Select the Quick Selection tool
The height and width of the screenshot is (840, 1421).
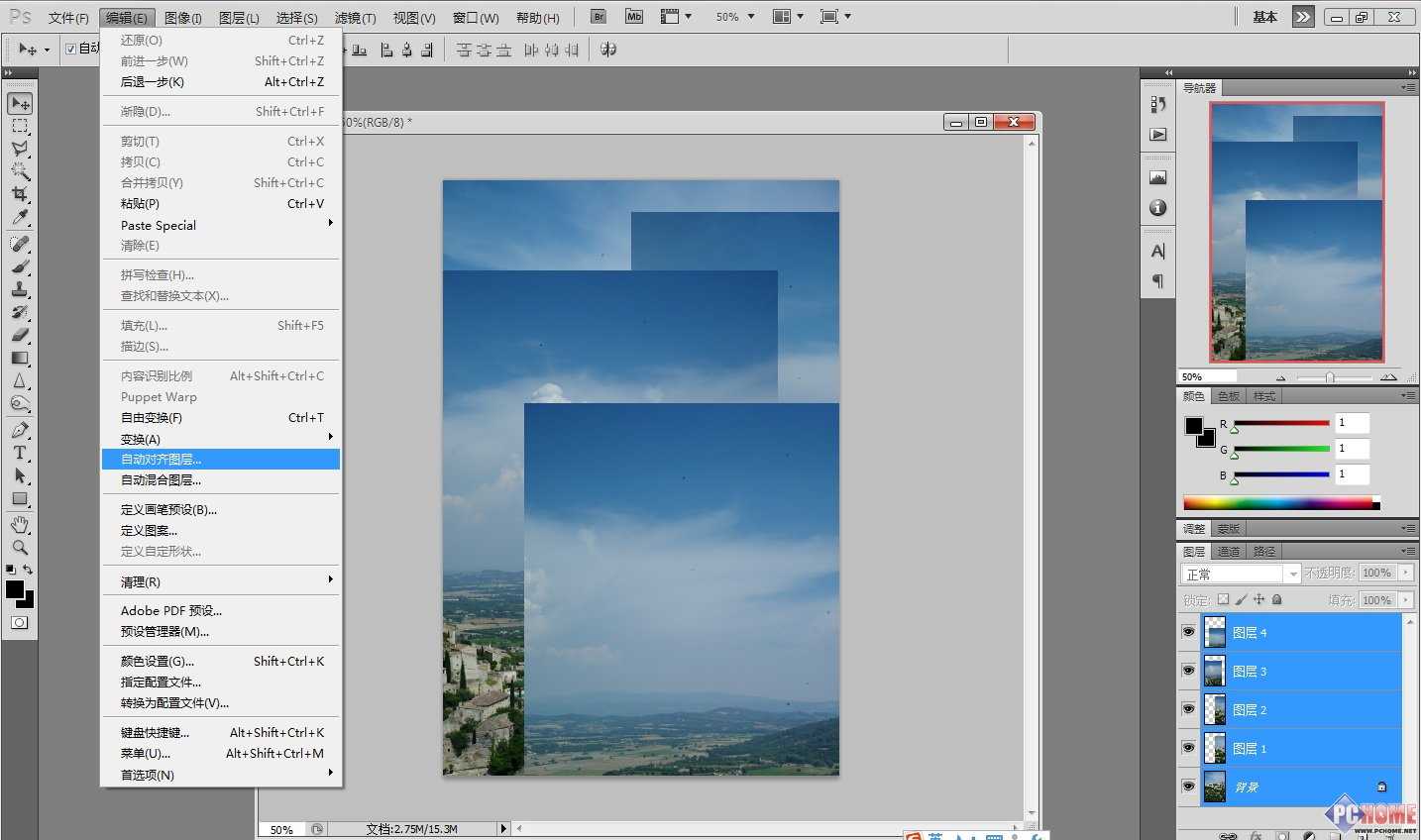[20, 171]
